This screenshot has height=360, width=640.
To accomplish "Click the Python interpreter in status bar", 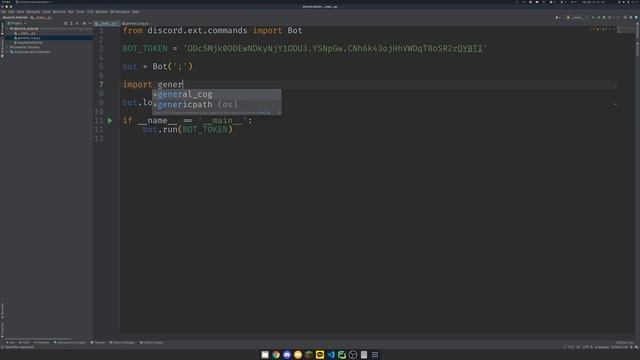I will (619, 347).
